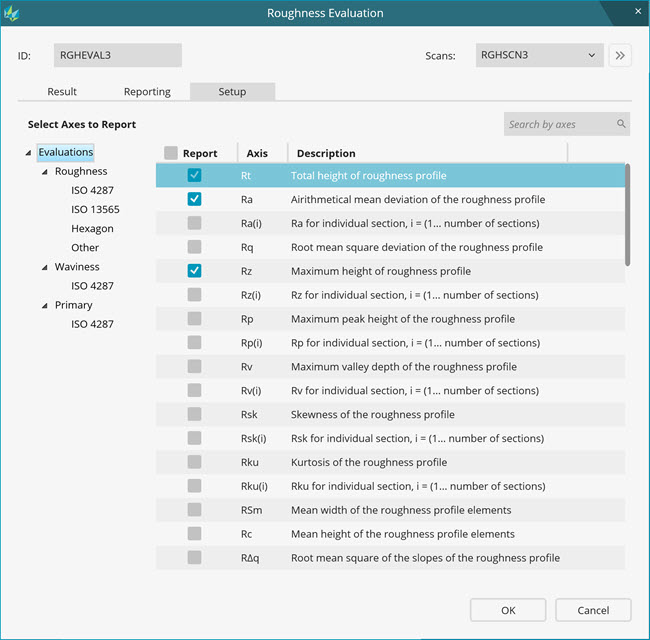Toggle the Report header select-all checkbox
Screen dimensions: 650x640
pyautogui.click(x=171, y=153)
